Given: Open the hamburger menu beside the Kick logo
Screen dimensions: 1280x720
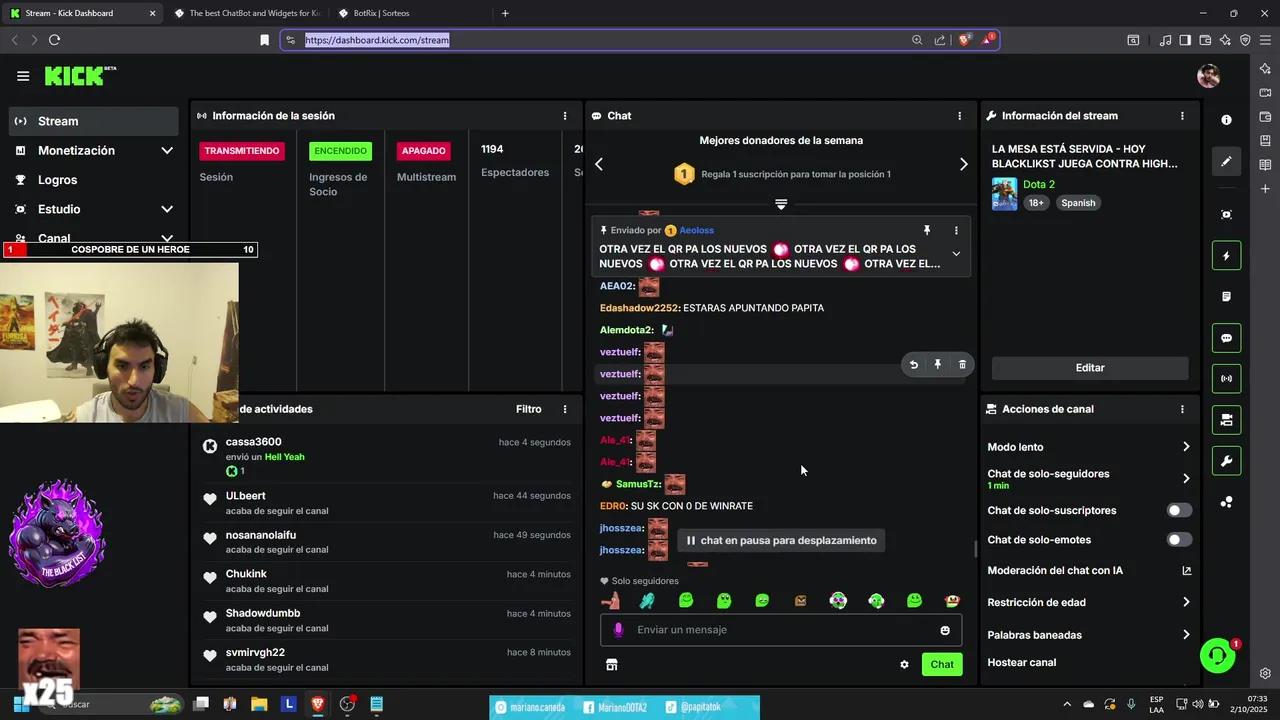Looking at the screenshot, I should [x=23, y=76].
